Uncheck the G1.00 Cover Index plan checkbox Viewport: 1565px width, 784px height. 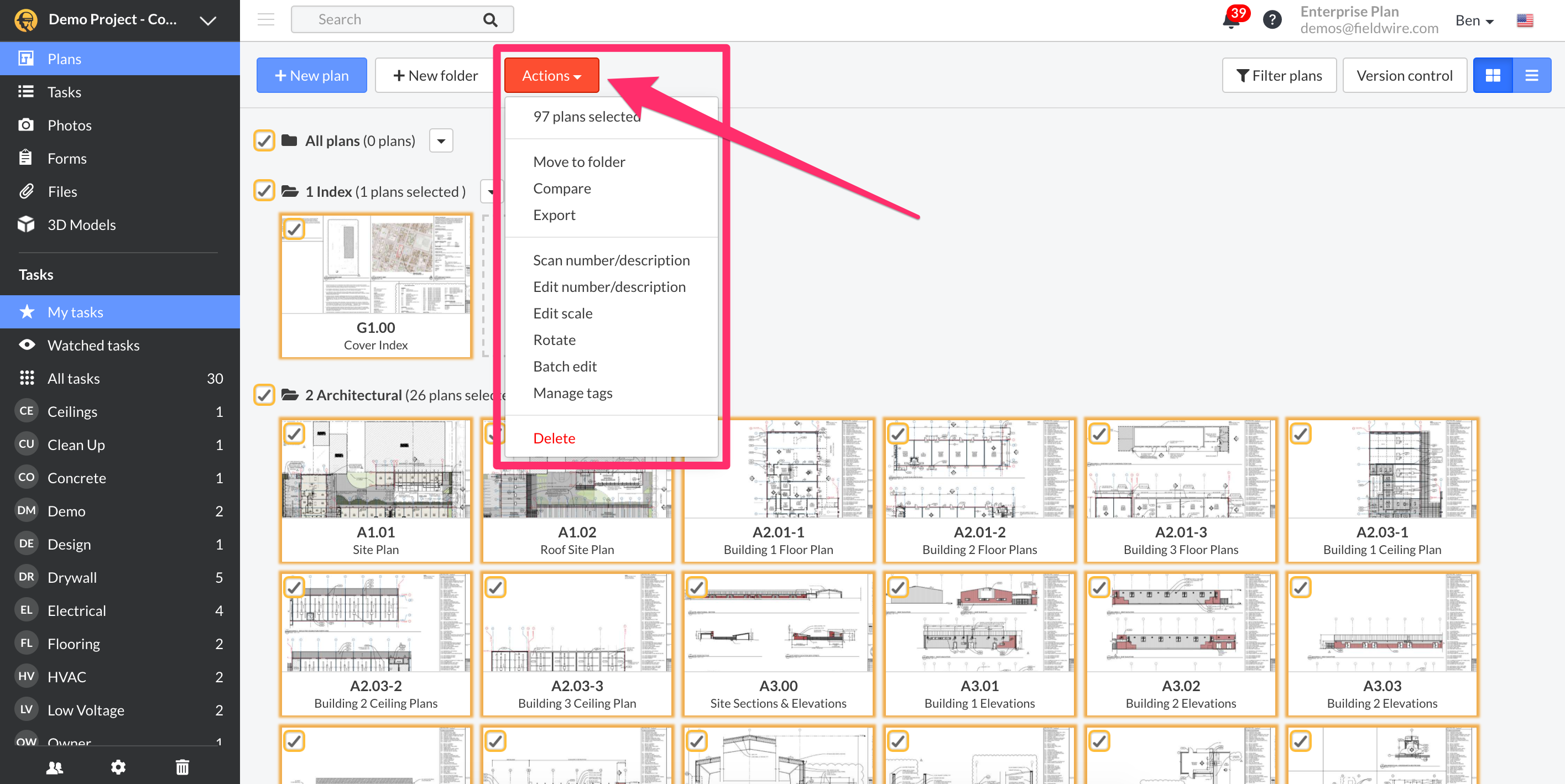point(294,229)
